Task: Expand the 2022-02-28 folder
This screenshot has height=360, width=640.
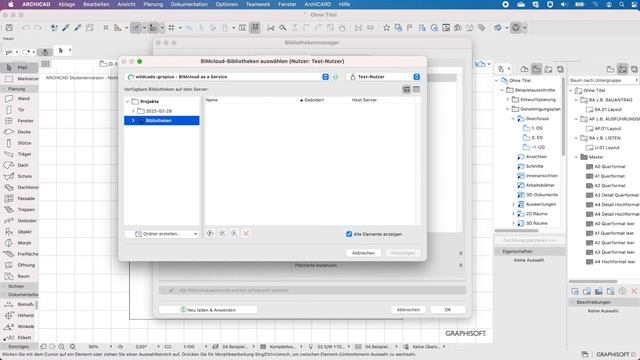Action: click(133, 111)
